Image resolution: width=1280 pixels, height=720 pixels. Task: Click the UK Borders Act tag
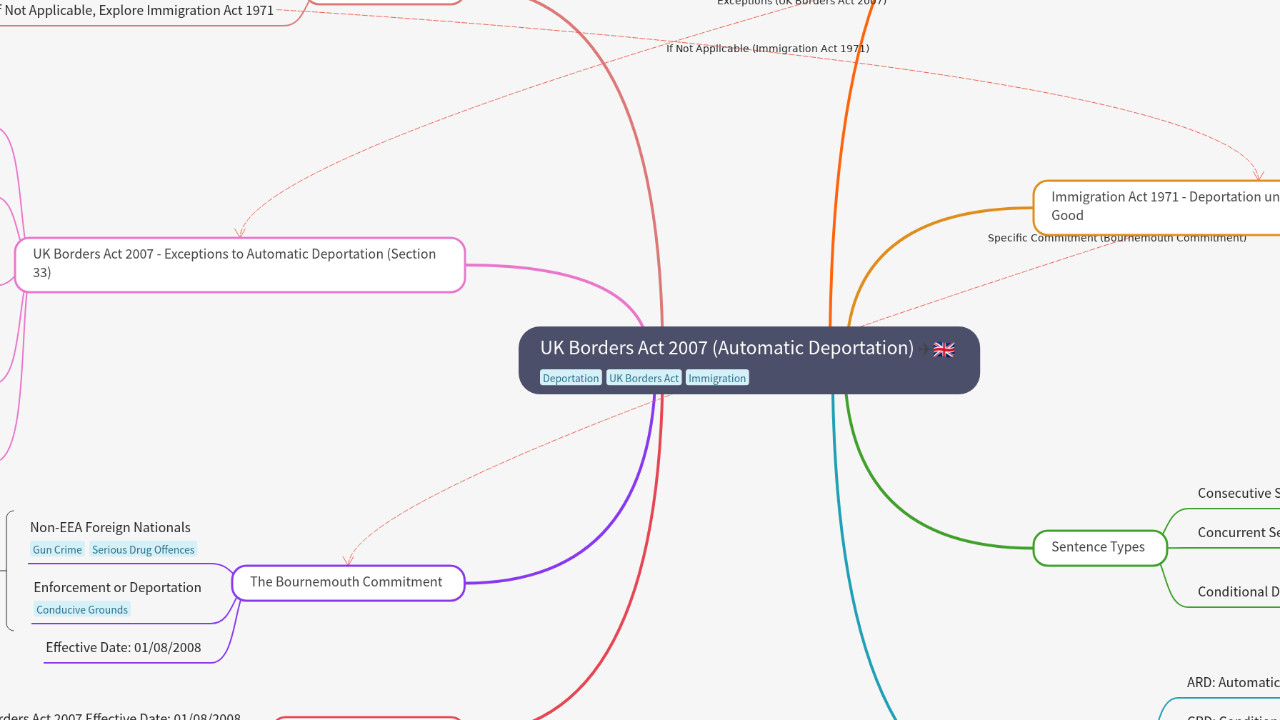[644, 378]
